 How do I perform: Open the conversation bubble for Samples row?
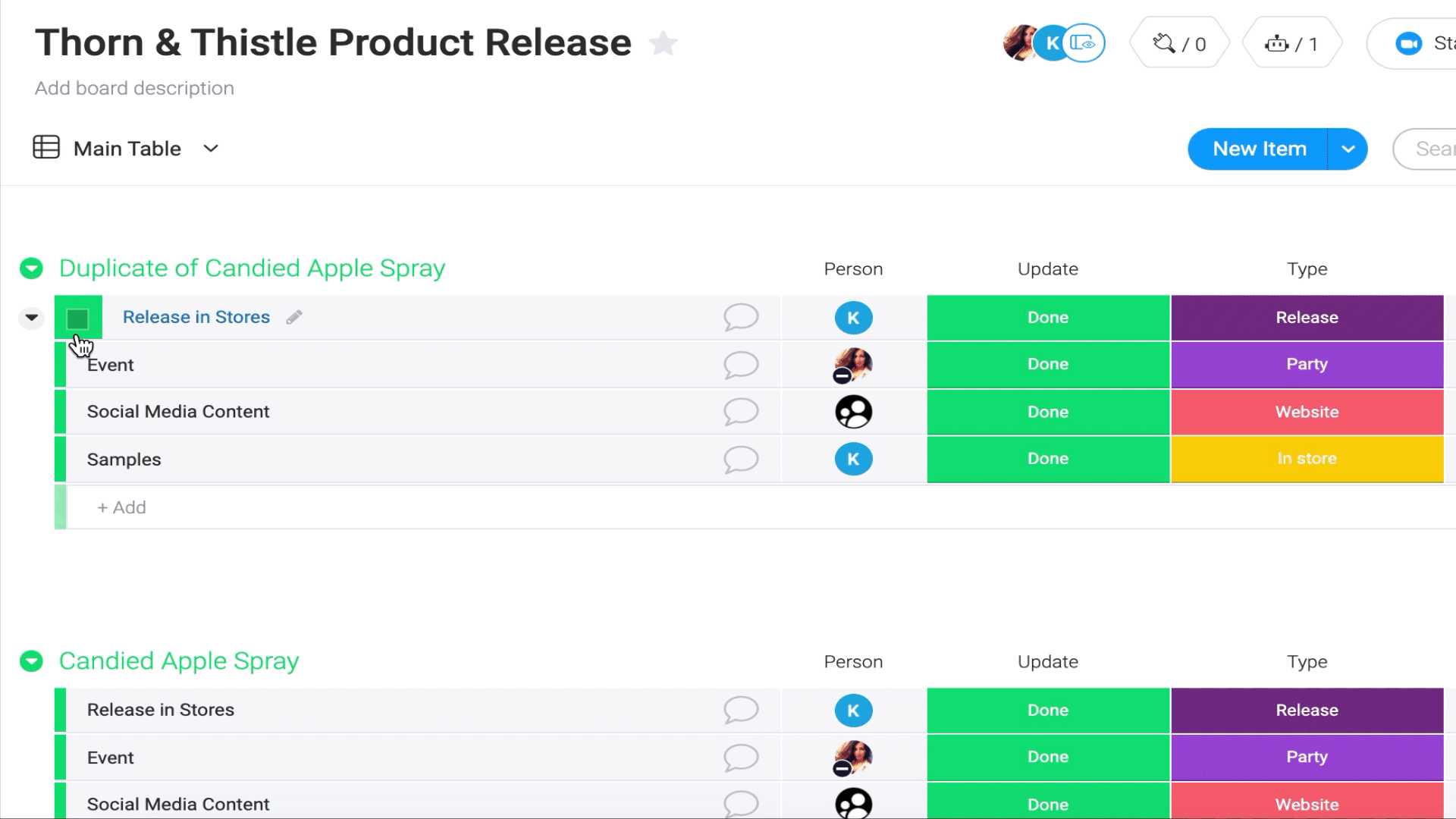point(741,459)
